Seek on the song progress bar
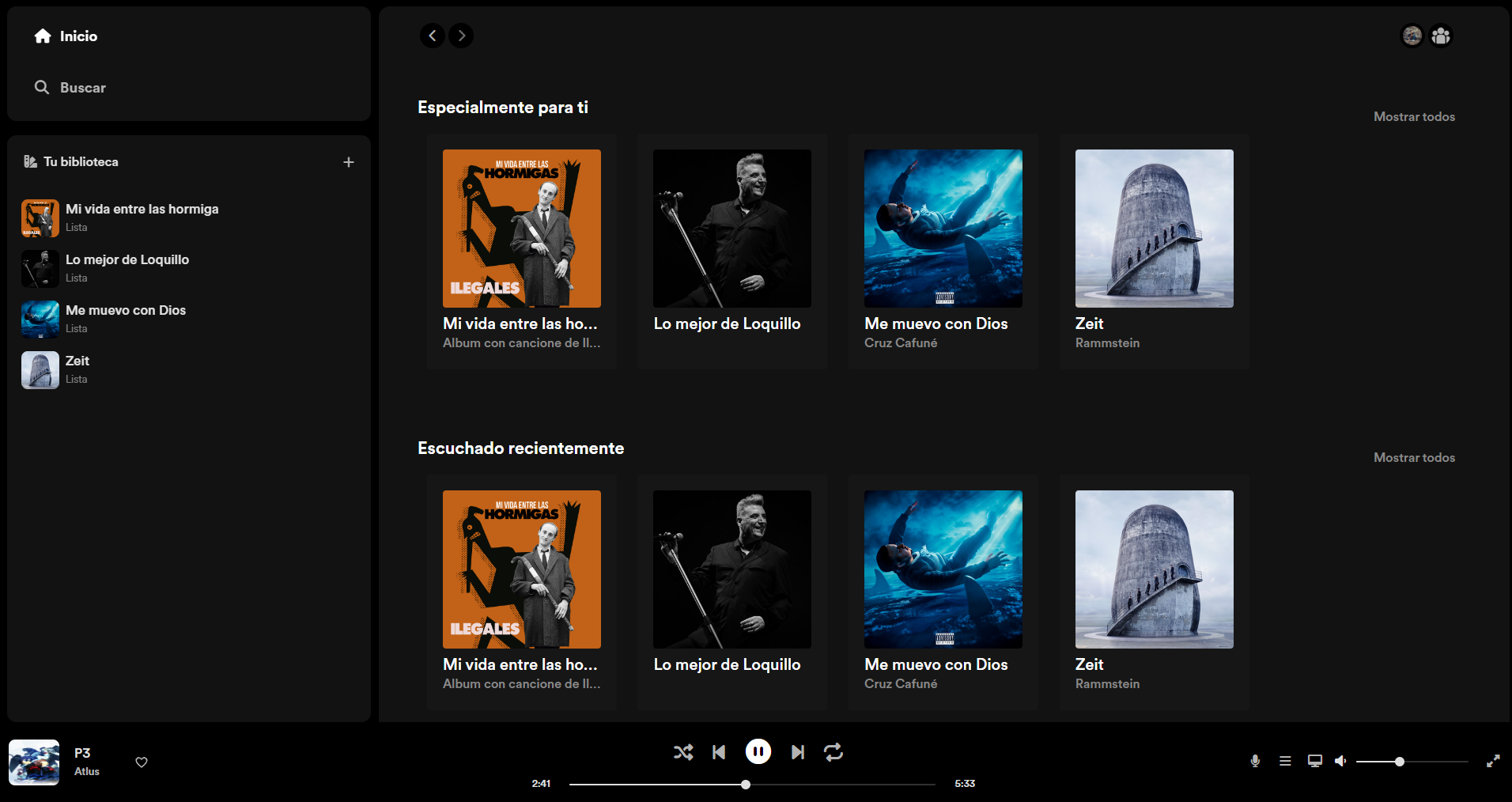This screenshot has height=802, width=1512. click(752, 785)
